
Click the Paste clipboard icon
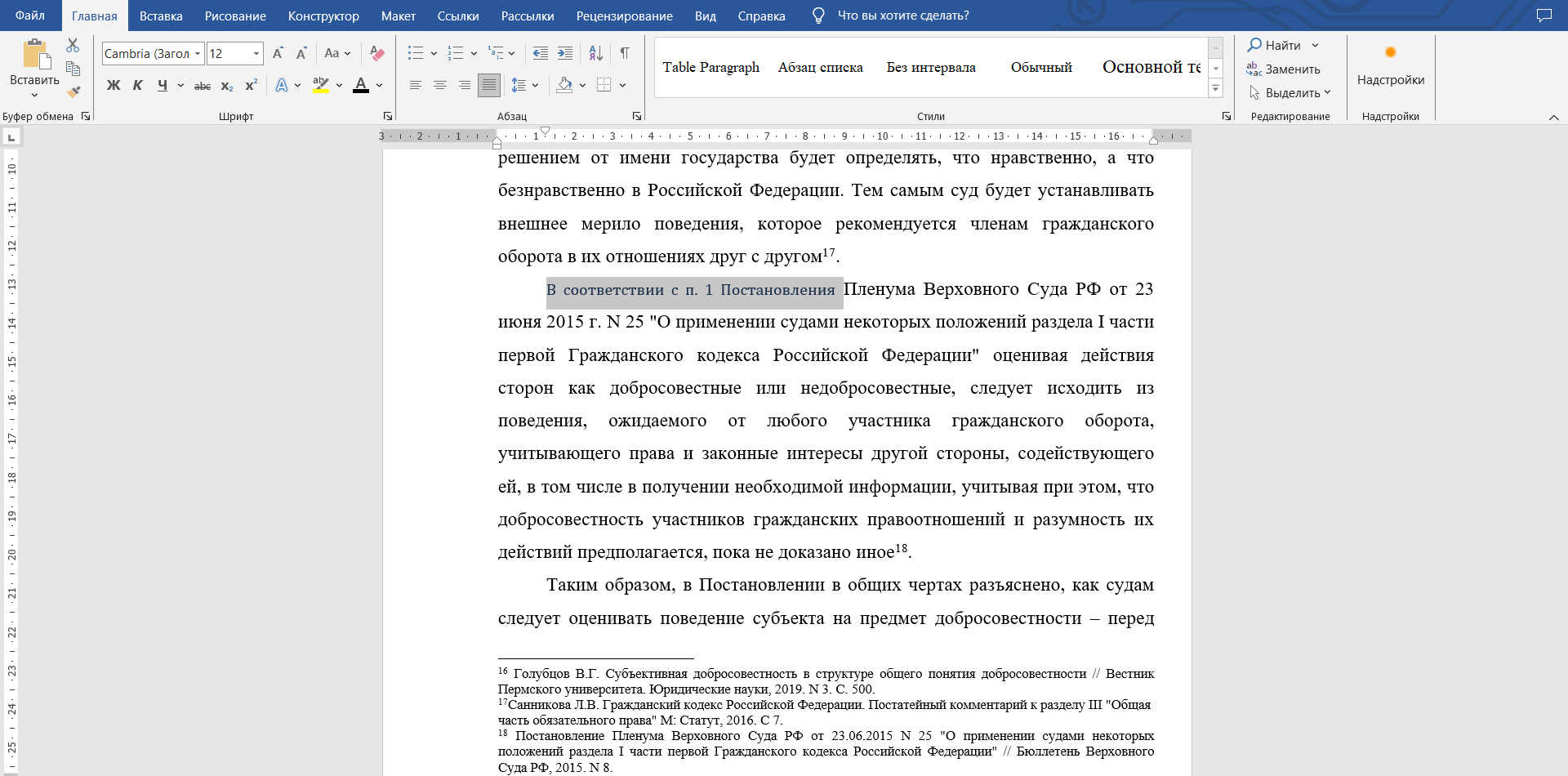click(x=35, y=54)
